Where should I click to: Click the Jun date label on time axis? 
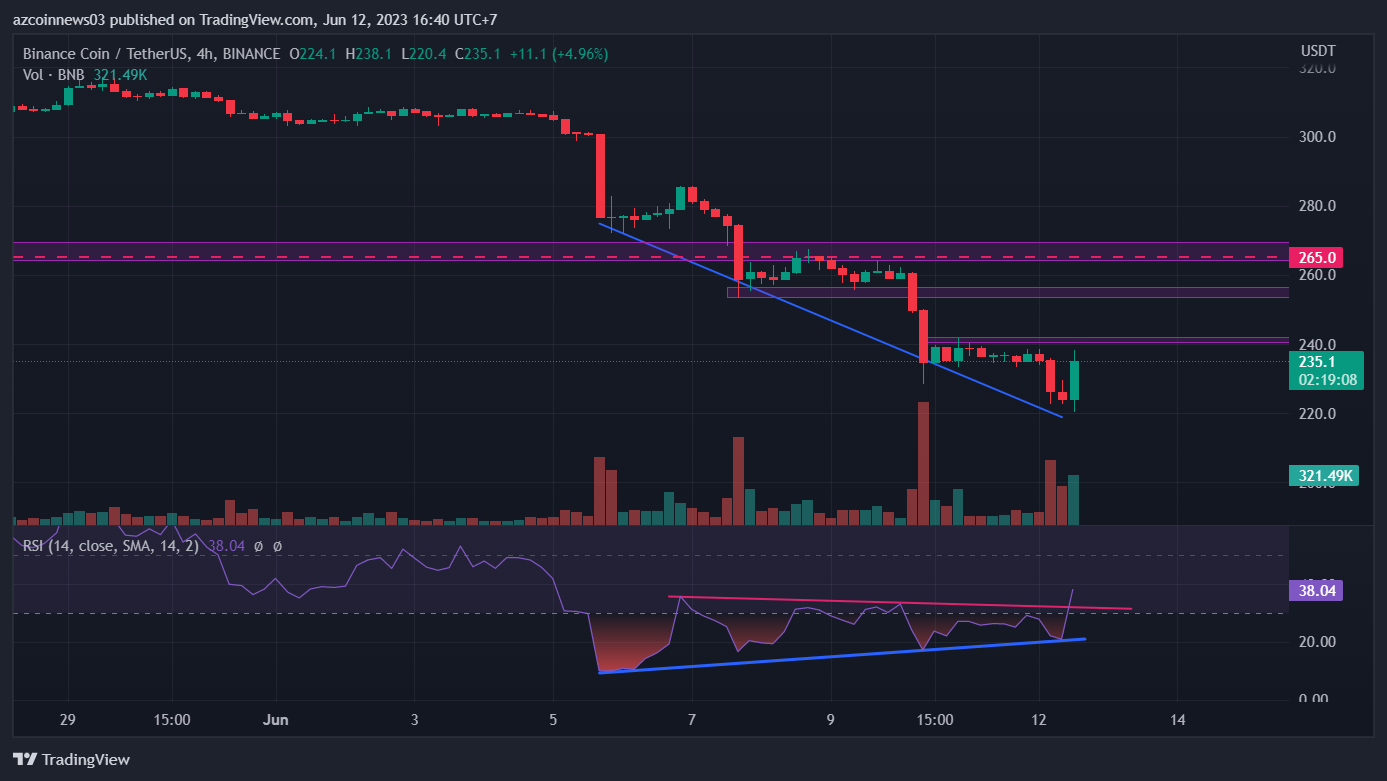click(277, 719)
